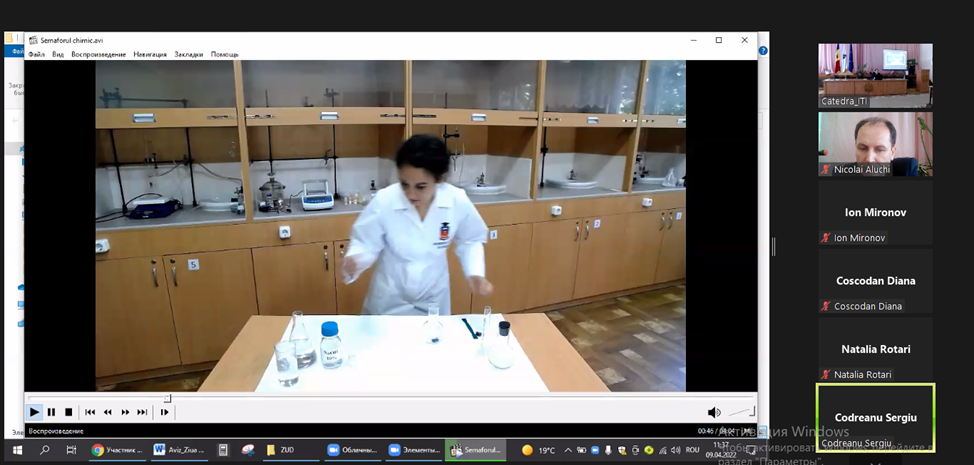The height and width of the screenshot is (465, 974).
Task: Skip to previous track in player
Action: pos(90,412)
